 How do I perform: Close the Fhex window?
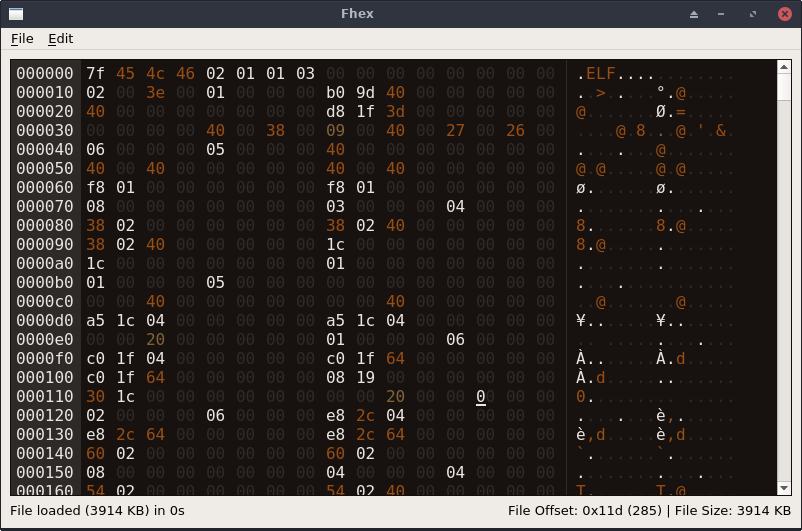[x=785, y=14]
